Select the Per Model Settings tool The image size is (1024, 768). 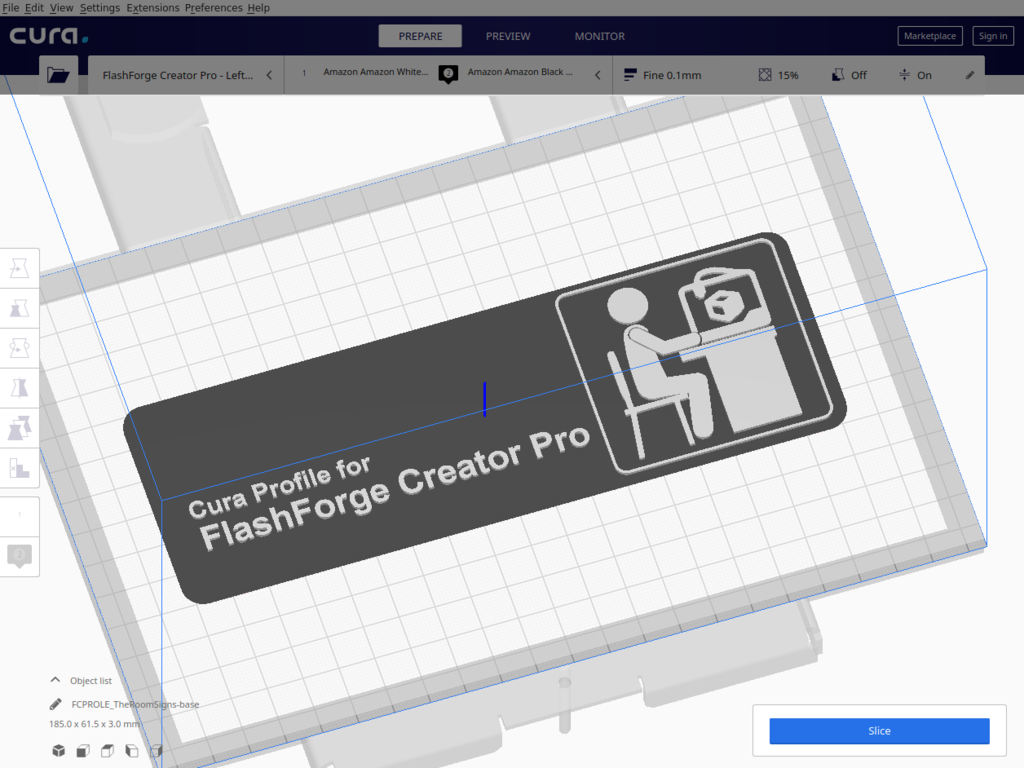point(20,428)
